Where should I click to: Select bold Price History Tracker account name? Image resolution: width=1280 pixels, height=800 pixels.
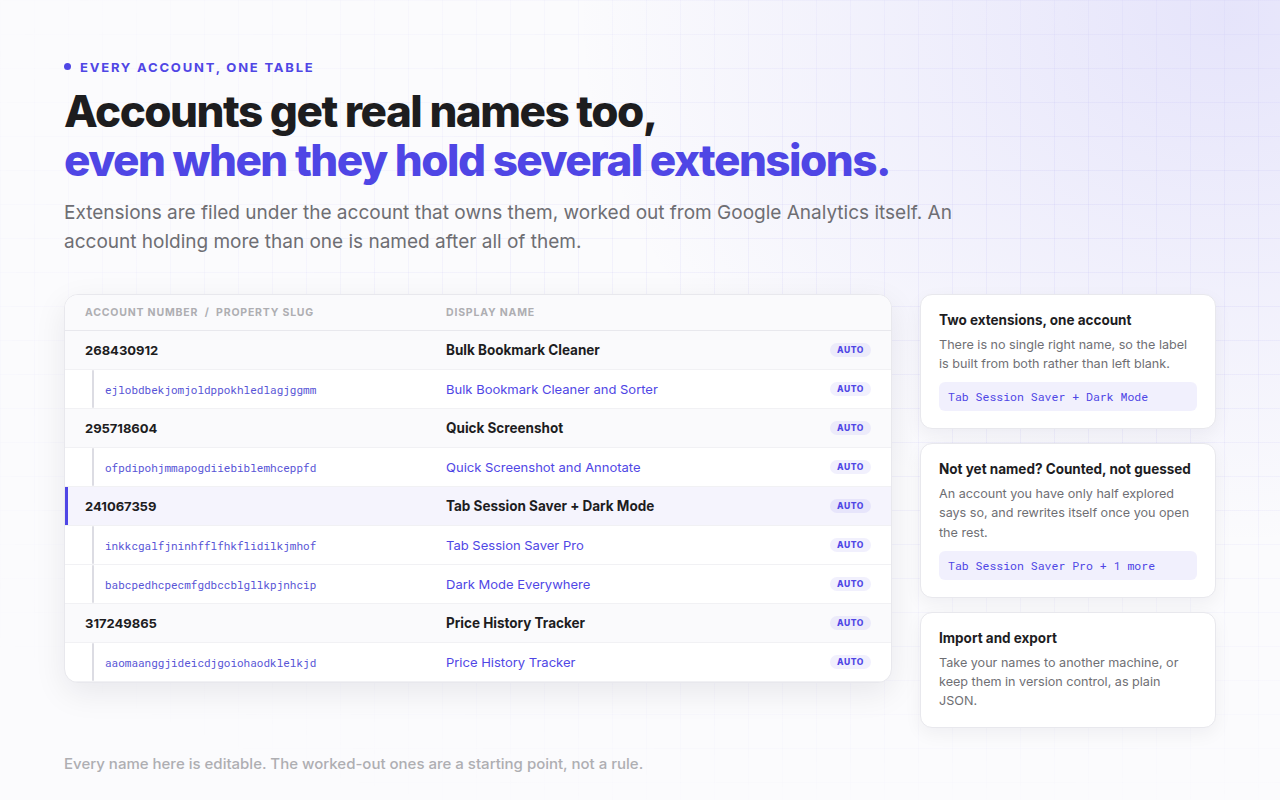pyautogui.click(x=516, y=623)
